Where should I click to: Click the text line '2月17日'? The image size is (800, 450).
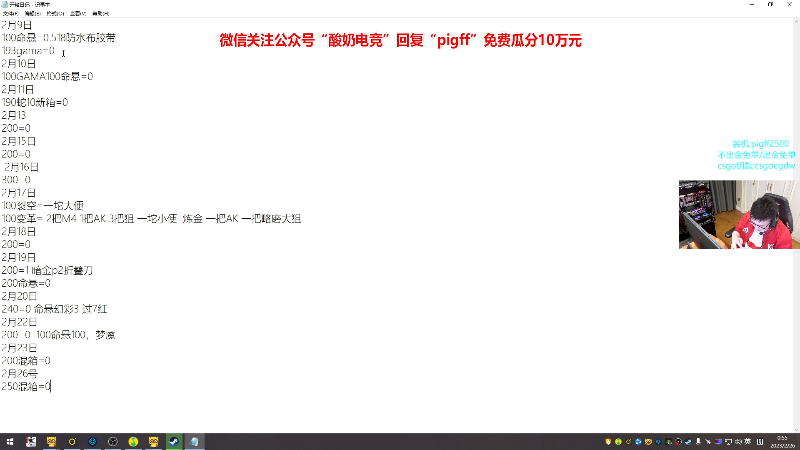pyautogui.click(x=18, y=192)
